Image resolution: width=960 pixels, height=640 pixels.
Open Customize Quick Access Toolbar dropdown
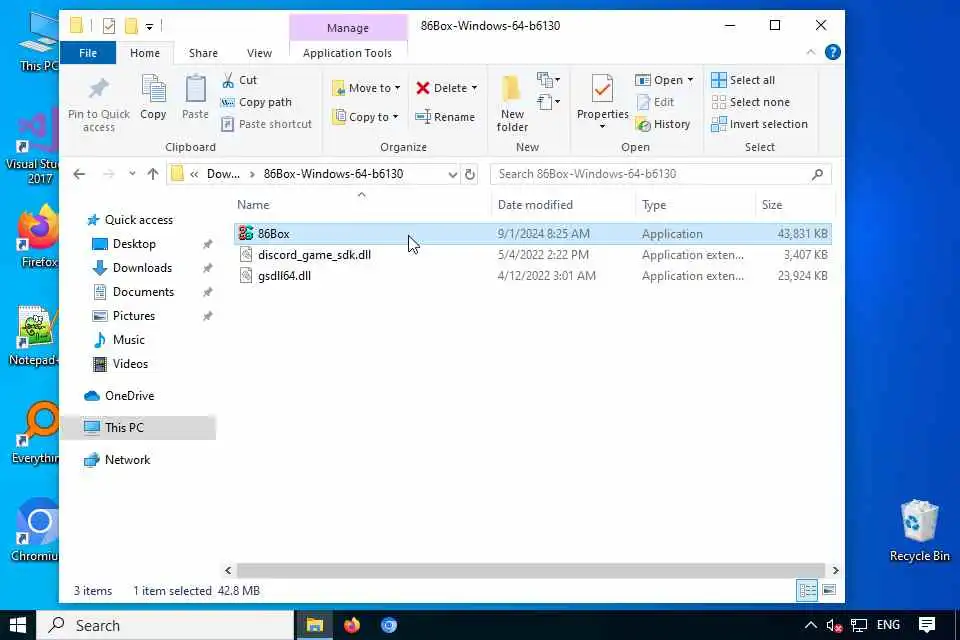point(149,26)
